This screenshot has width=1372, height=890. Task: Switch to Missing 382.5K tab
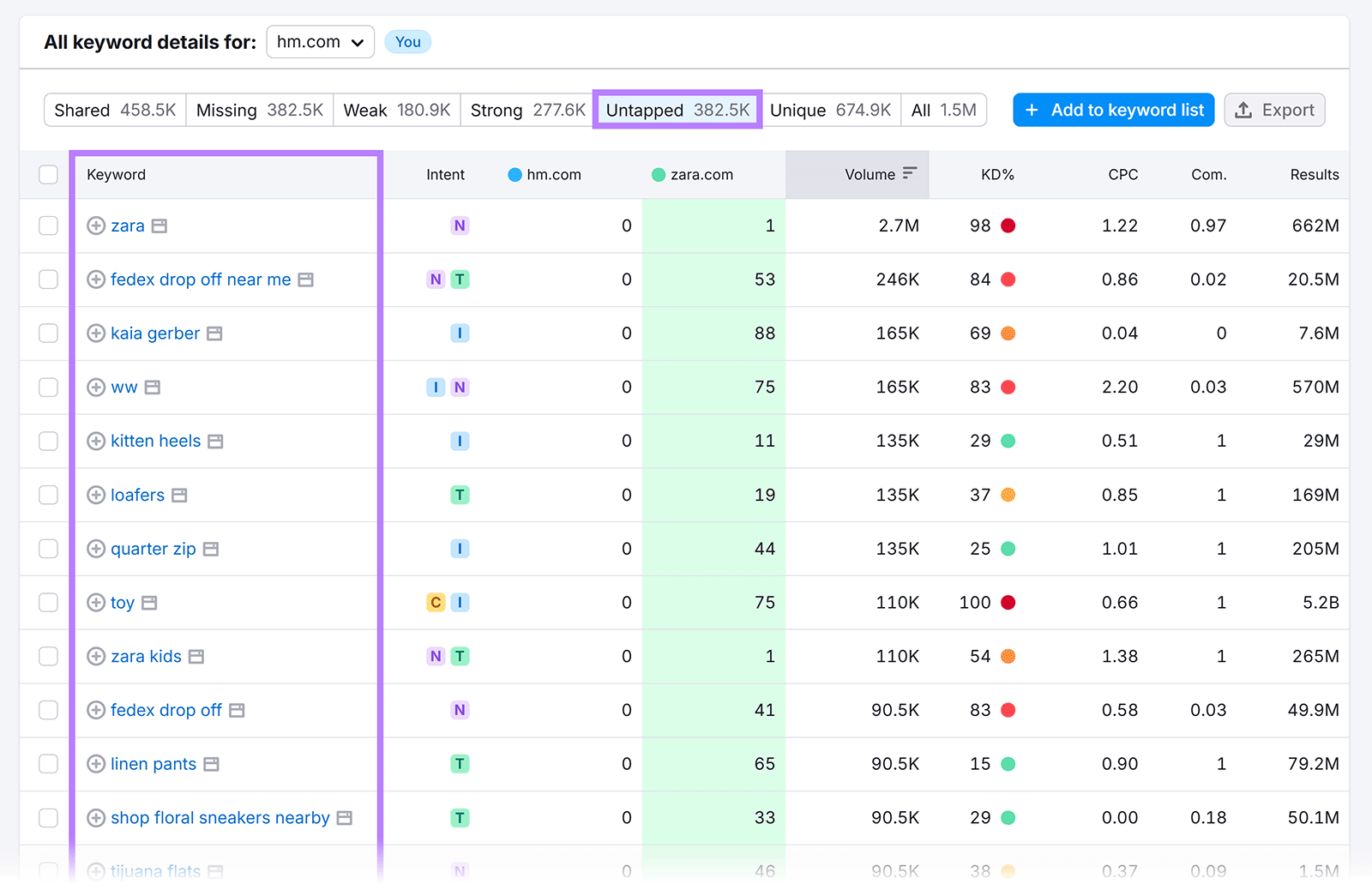pyautogui.click(x=260, y=111)
